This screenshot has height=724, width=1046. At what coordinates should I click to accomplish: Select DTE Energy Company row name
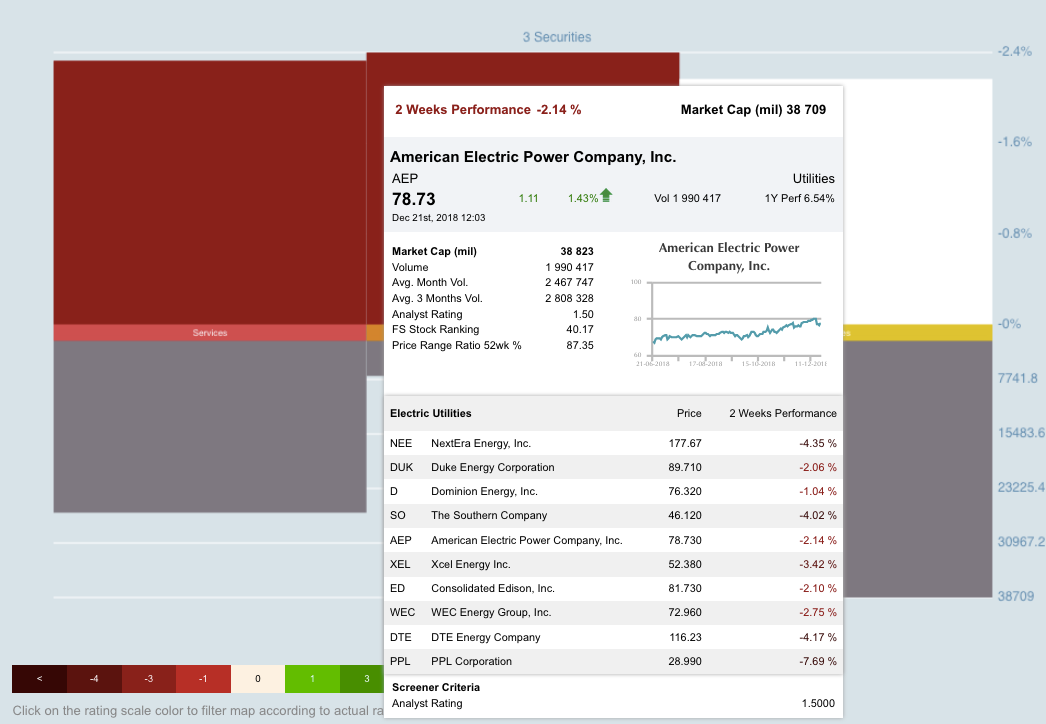point(486,637)
